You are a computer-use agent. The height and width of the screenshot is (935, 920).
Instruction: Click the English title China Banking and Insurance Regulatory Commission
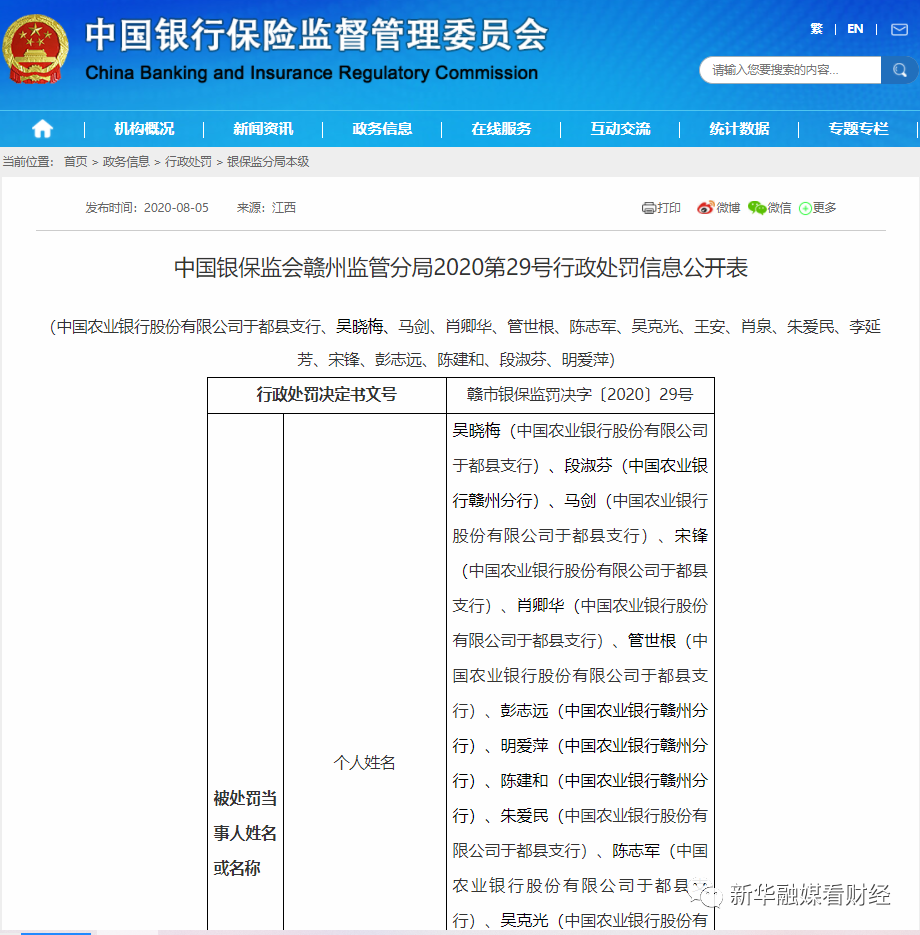coord(311,73)
